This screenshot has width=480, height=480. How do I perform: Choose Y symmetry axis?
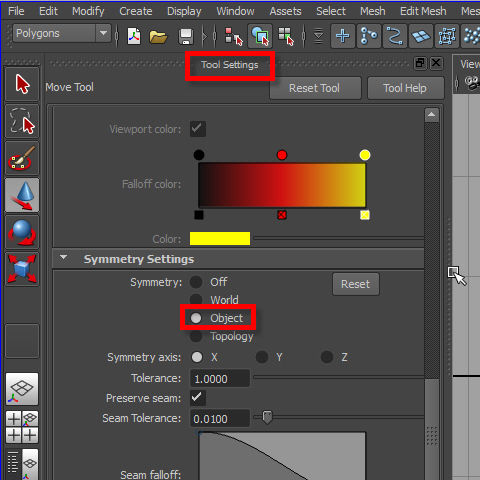pyautogui.click(x=262, y=357)
